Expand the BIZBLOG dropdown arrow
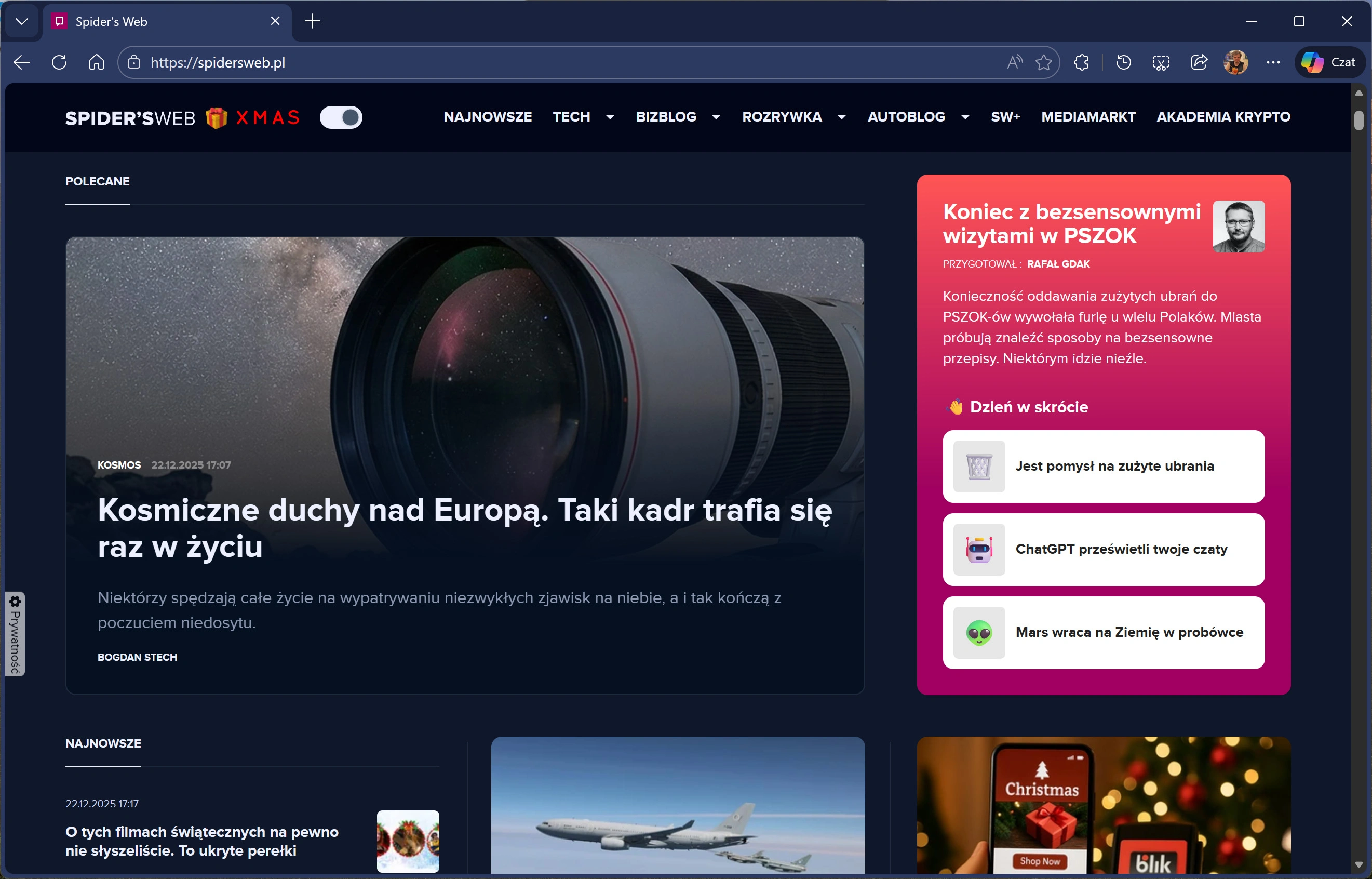Image resolution: width=1372 pixels, height=879 pixels. click(716, 117)
